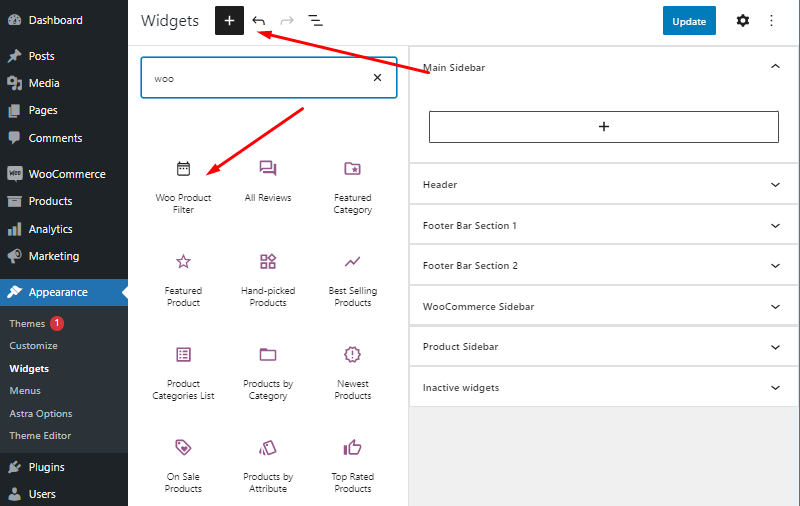Viewport: 800px width, 506px height.
Task: Click the Update button
Action: tap(689, 20)
